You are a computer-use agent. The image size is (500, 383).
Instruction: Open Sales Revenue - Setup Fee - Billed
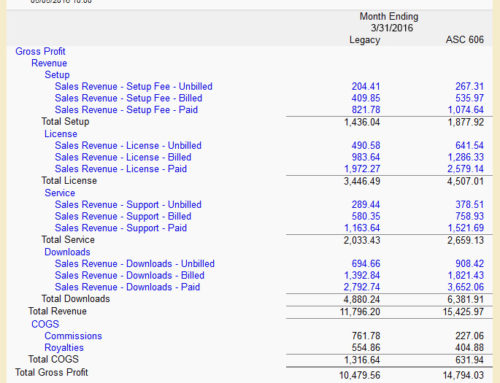point(128,98)
